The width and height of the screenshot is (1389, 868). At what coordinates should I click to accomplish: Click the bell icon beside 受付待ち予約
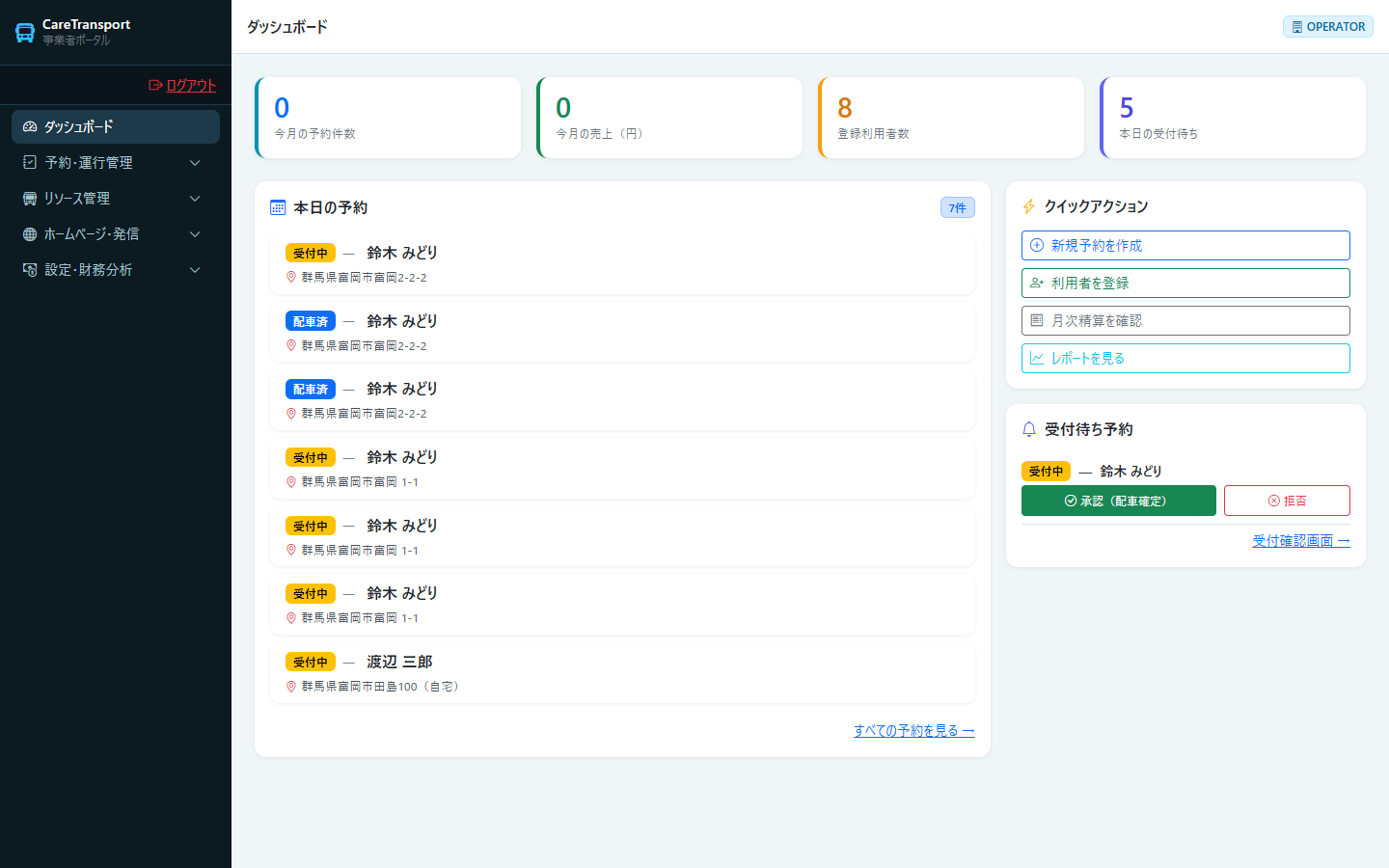click(1029, 429)
